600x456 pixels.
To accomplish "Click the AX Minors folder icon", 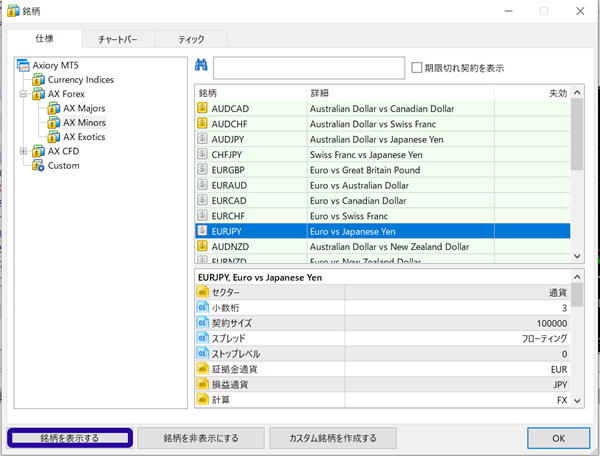I will pyautogui.click(x=54, y=122).
